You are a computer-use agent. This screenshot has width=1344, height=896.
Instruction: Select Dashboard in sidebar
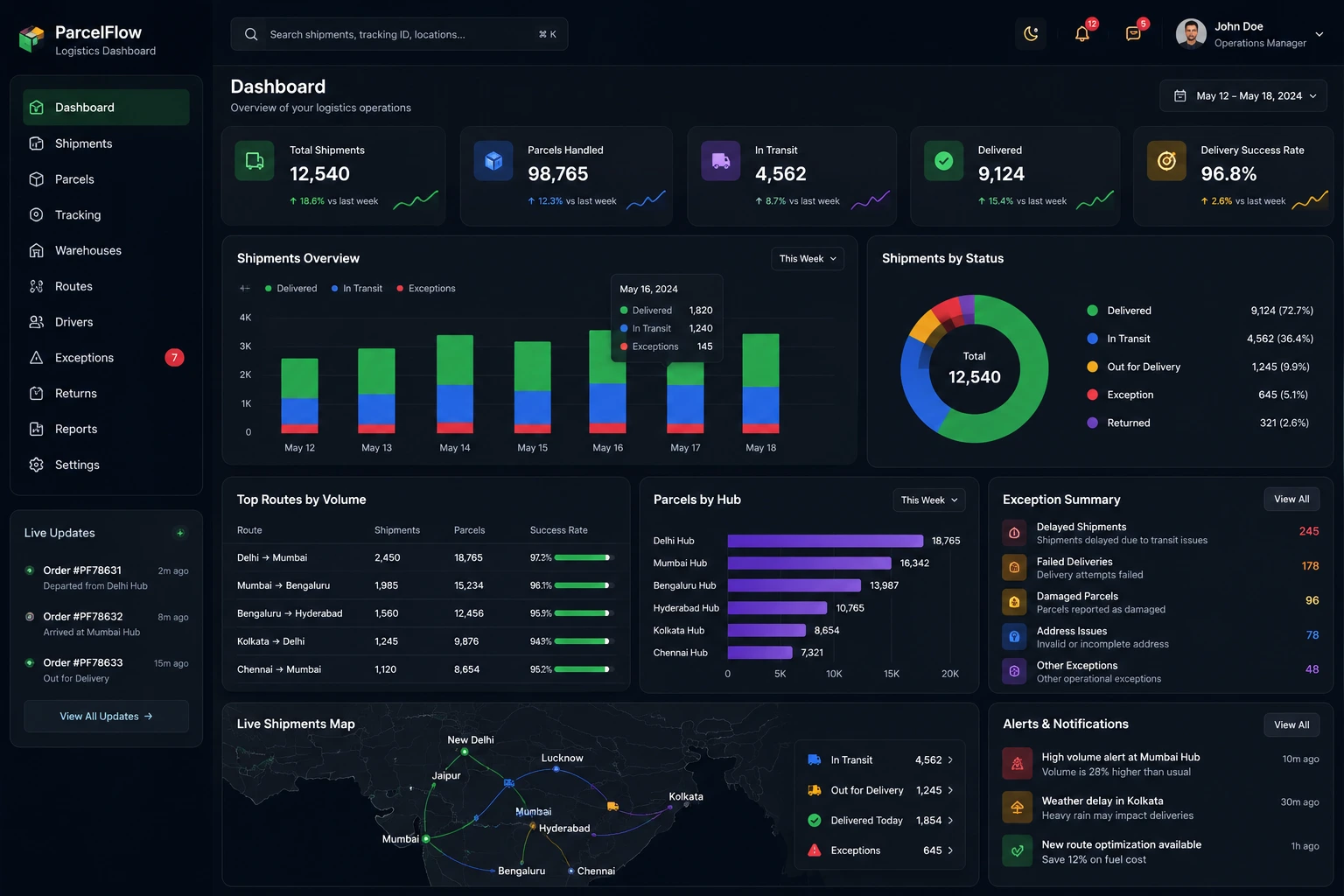pos(106,108)
